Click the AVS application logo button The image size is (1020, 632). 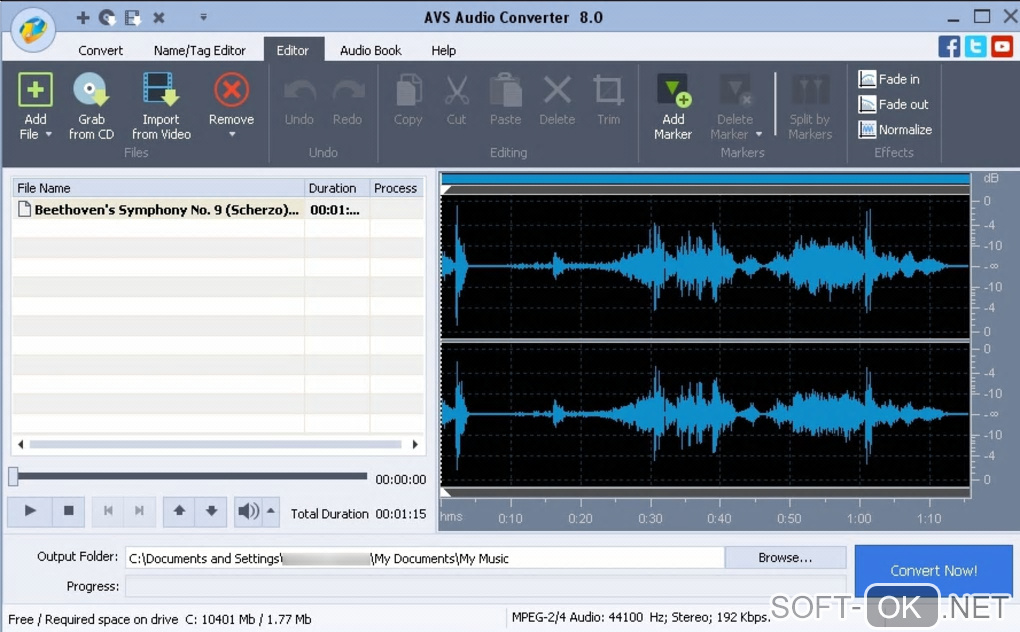coord(33,29)
